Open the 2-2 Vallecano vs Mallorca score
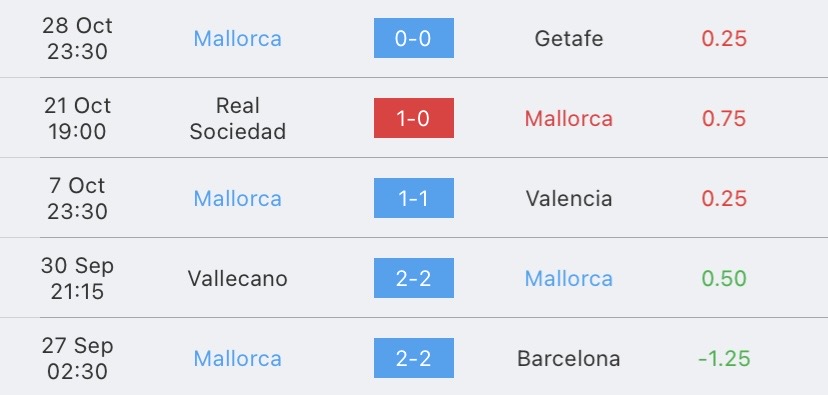The height and width of the screenshot is (395, 828). click(413, 278)
